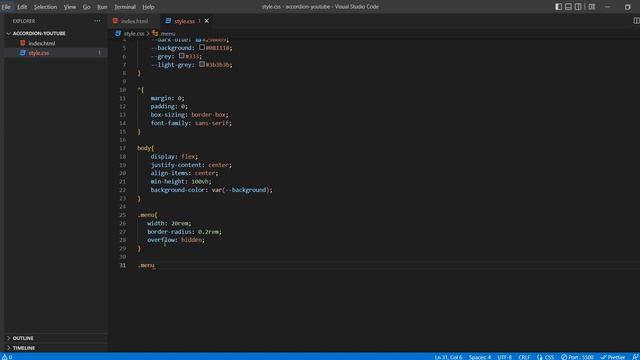Go to line via Ln 31, Col 6
Screen dimensions: 640x360
448,357
